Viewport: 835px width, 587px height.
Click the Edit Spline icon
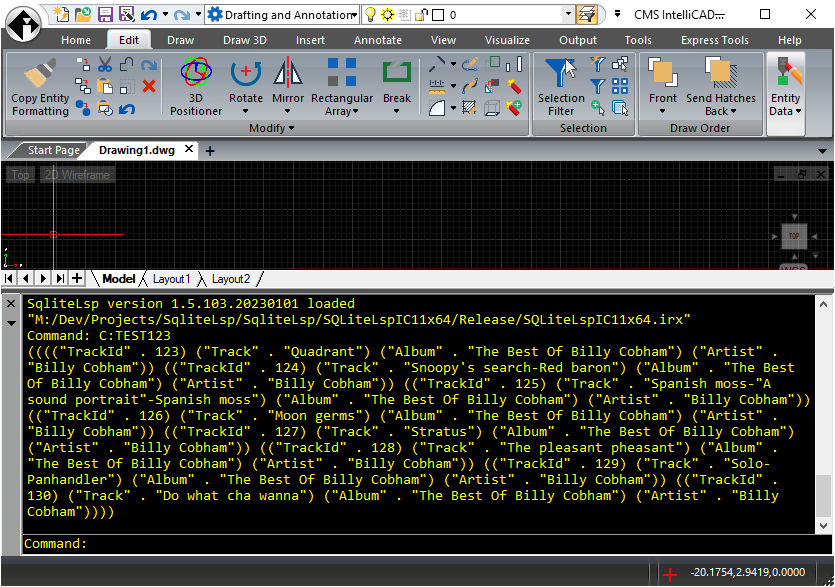coord(470,86)
